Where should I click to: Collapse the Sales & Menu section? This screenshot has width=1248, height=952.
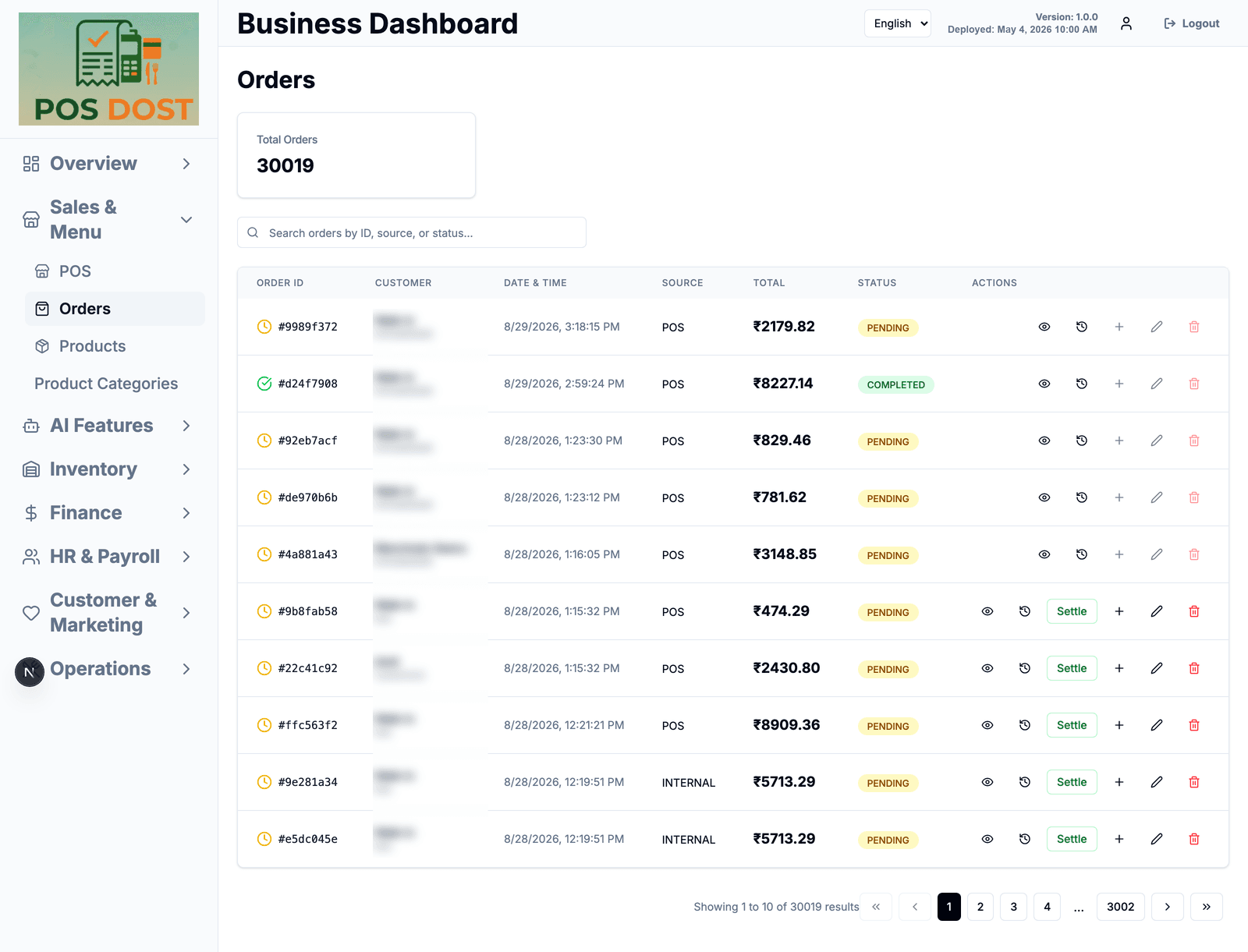coord(108,220)
